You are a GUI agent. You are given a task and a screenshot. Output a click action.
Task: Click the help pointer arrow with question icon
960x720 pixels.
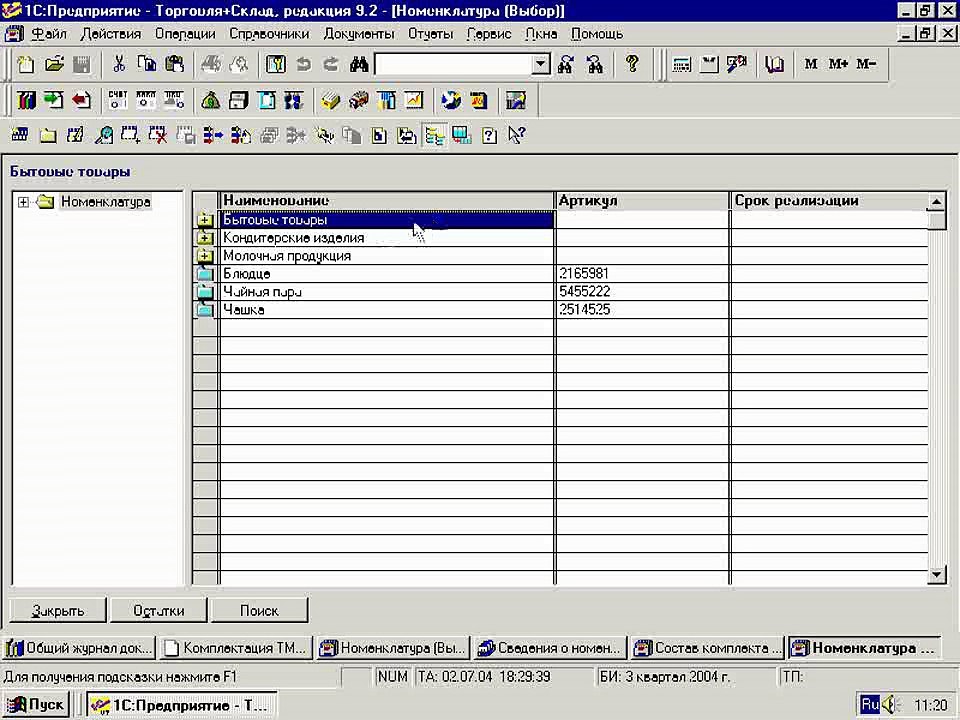coord(517,135)
